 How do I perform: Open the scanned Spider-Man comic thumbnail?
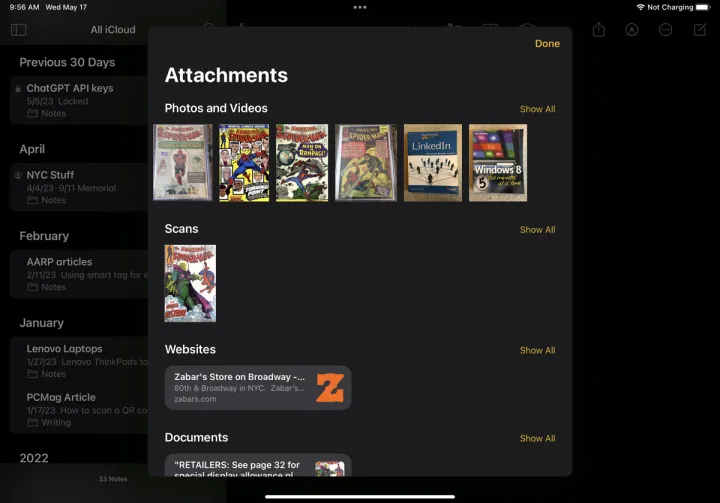(190, 283)
